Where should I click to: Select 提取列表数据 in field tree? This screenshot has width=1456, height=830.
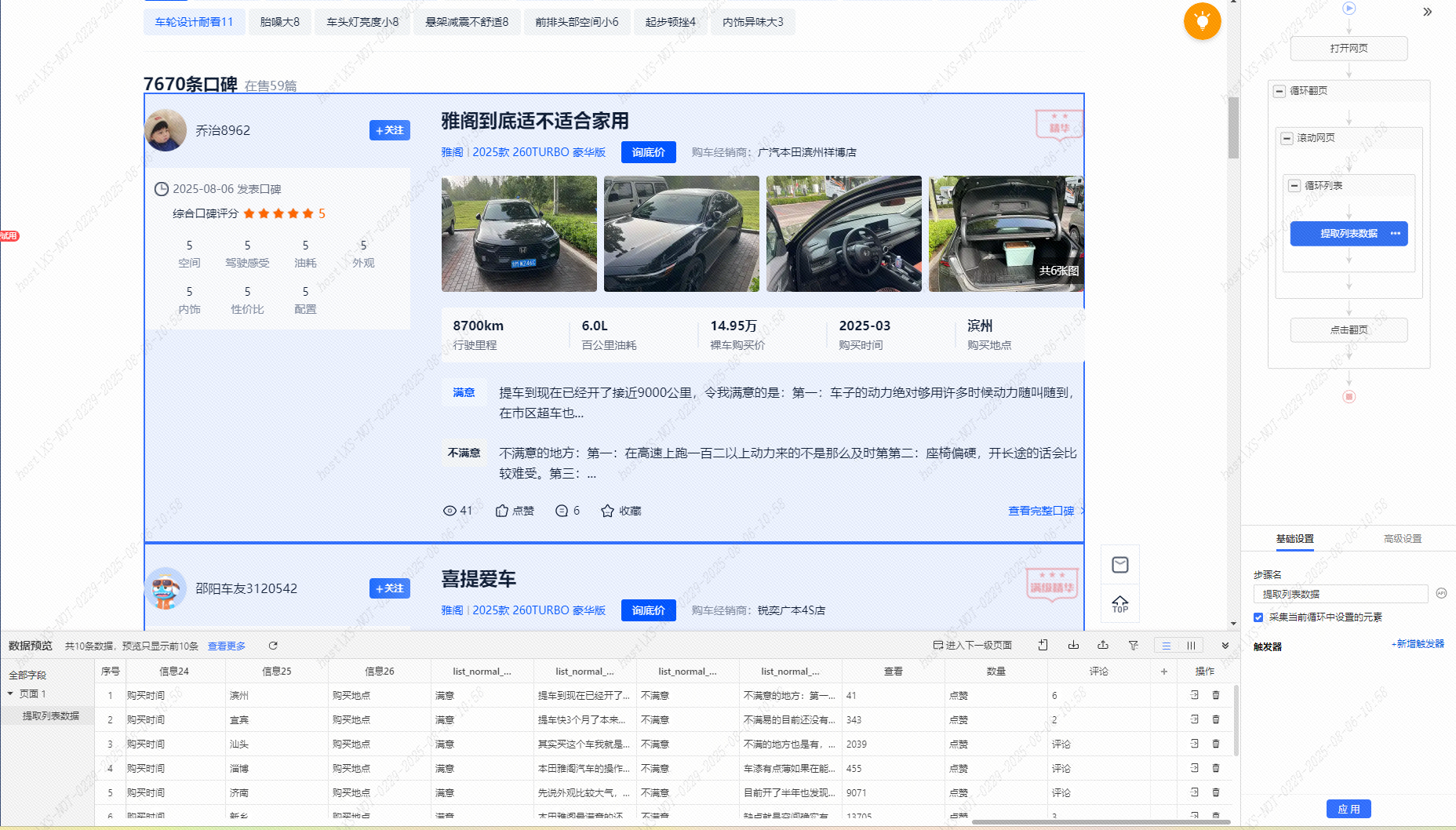click(50, 715)
